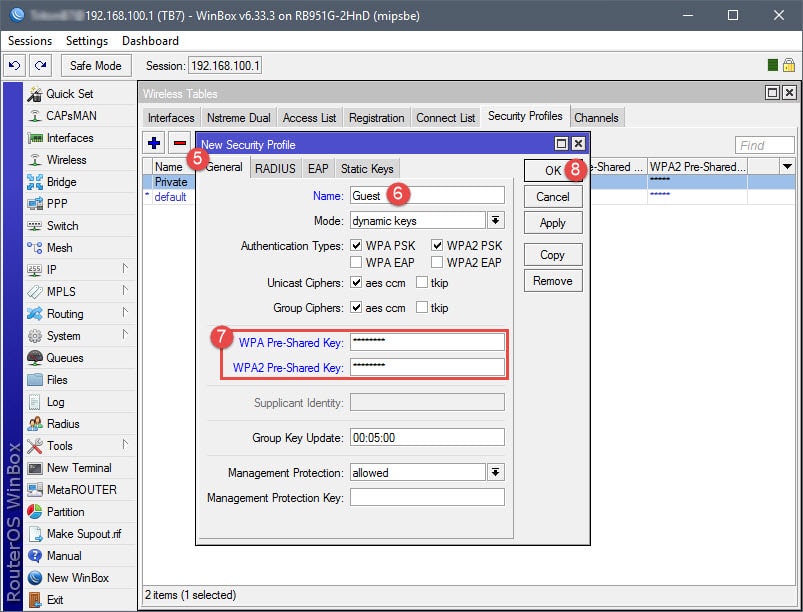Expand the Tools submenu arrow

coord(125,445)
